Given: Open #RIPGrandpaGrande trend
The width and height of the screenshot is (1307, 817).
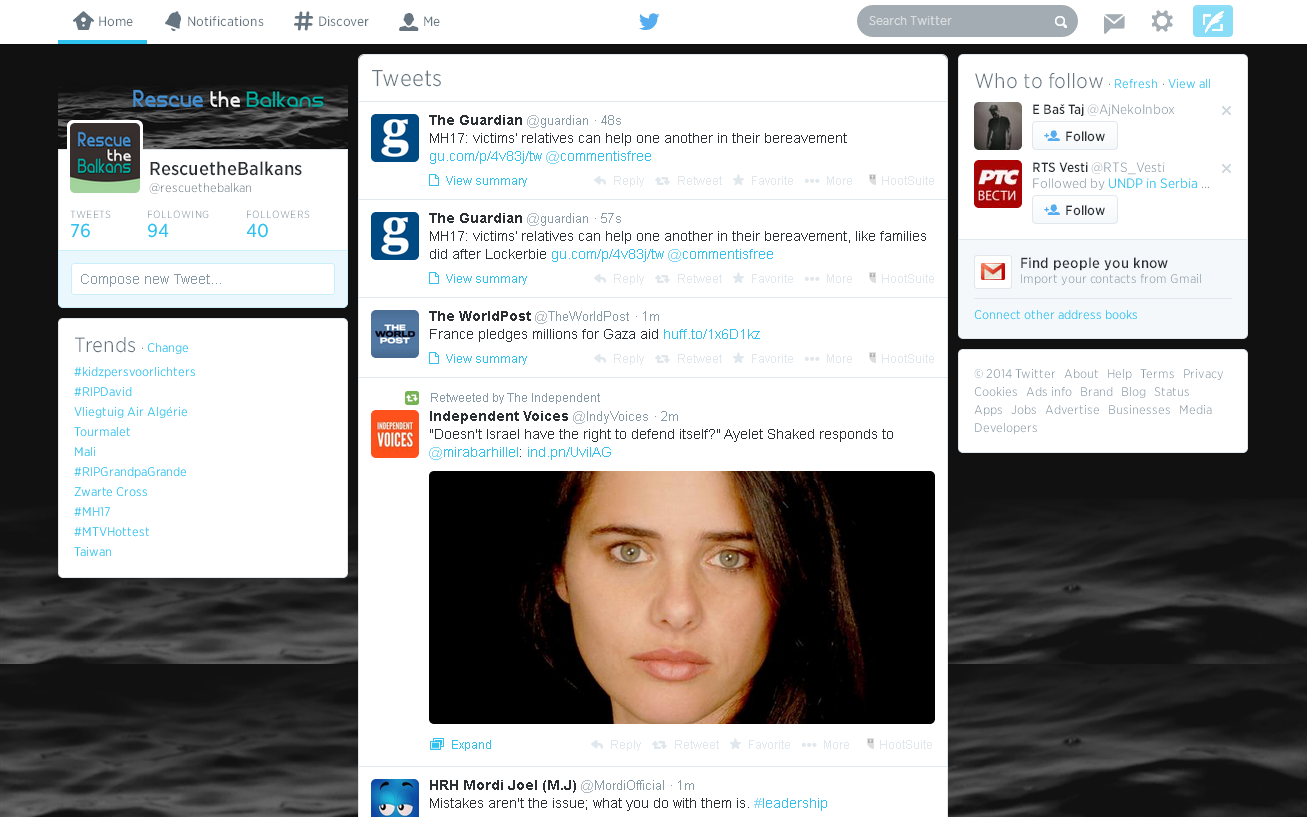Looking at the screenshot, I should pyautogui.click(x=130, y=472).
